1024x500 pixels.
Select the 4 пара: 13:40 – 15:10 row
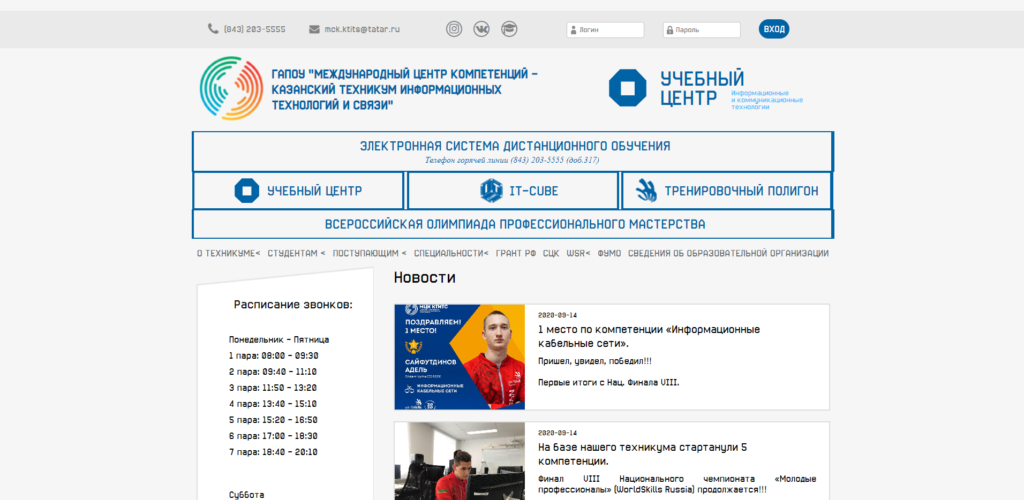click(273, 404)
